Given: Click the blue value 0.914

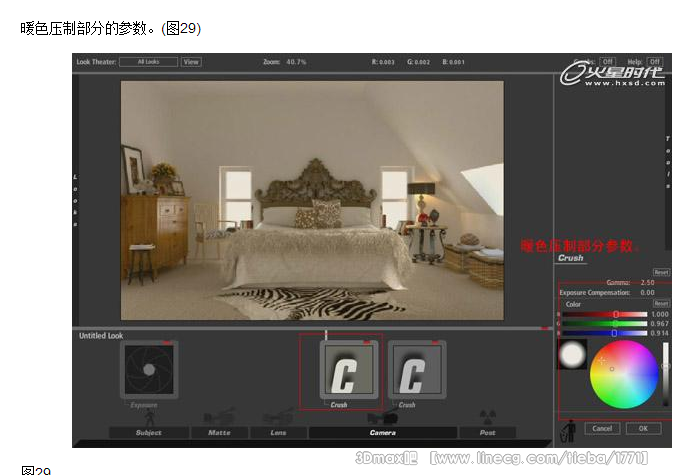Looking at the screenshot, I should pos(660,333).
